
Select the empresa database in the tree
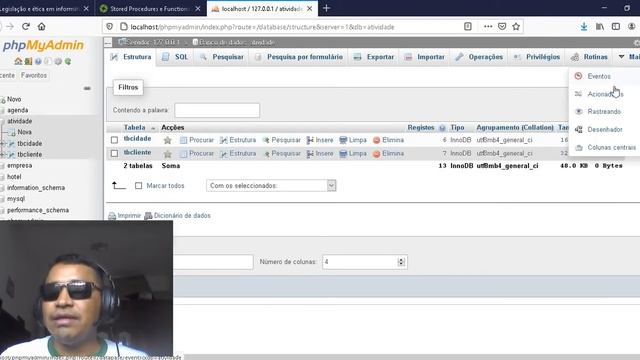19,166
